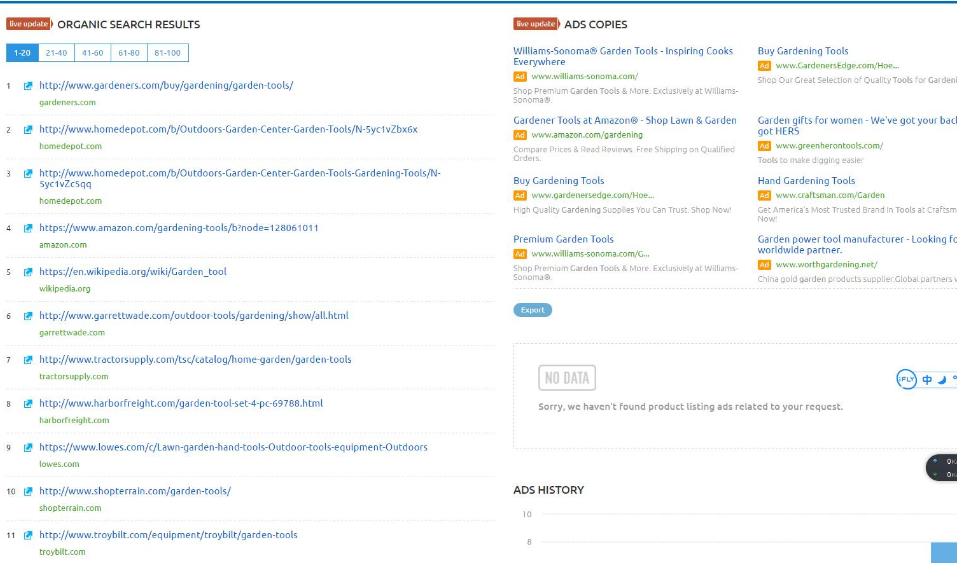This screenshot has width=957, height=582.
Task: Open amazon.com gardening-tools URL
Action: 179,228
